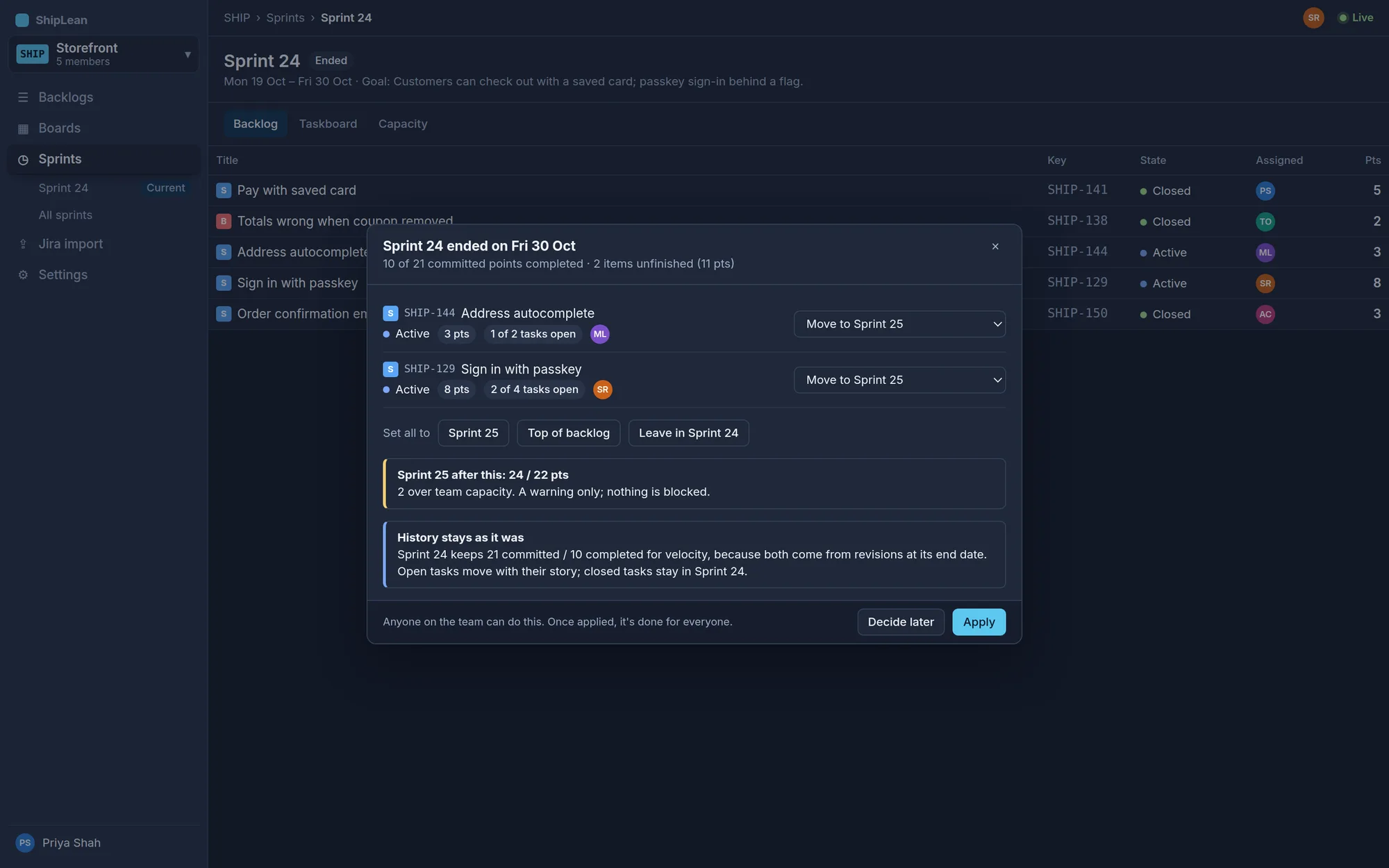Choose Leave in Sprint 24 for all

click(x=688, y=433)
